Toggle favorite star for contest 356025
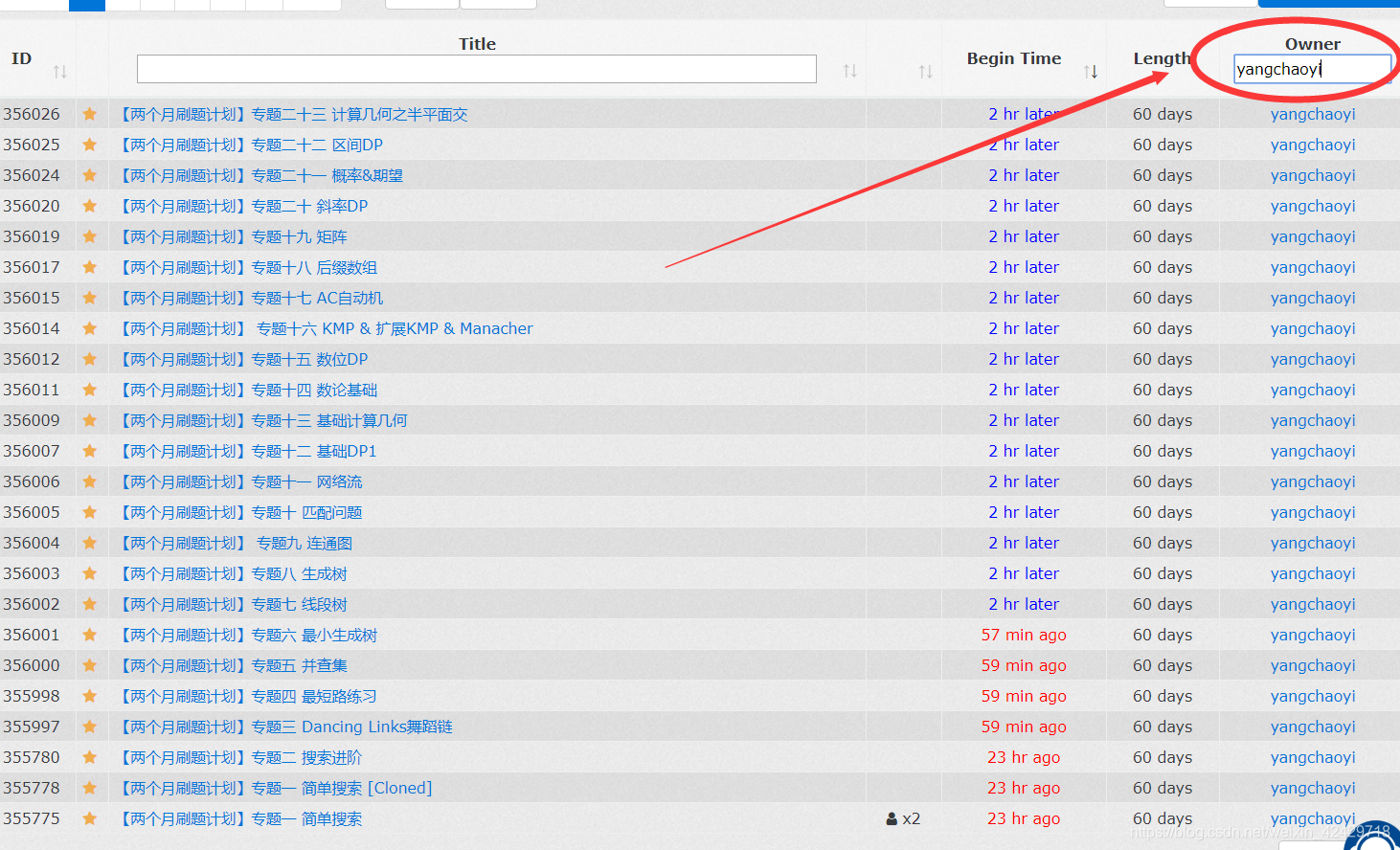This screenshot has height=850, width=1400. click(90, 145)
